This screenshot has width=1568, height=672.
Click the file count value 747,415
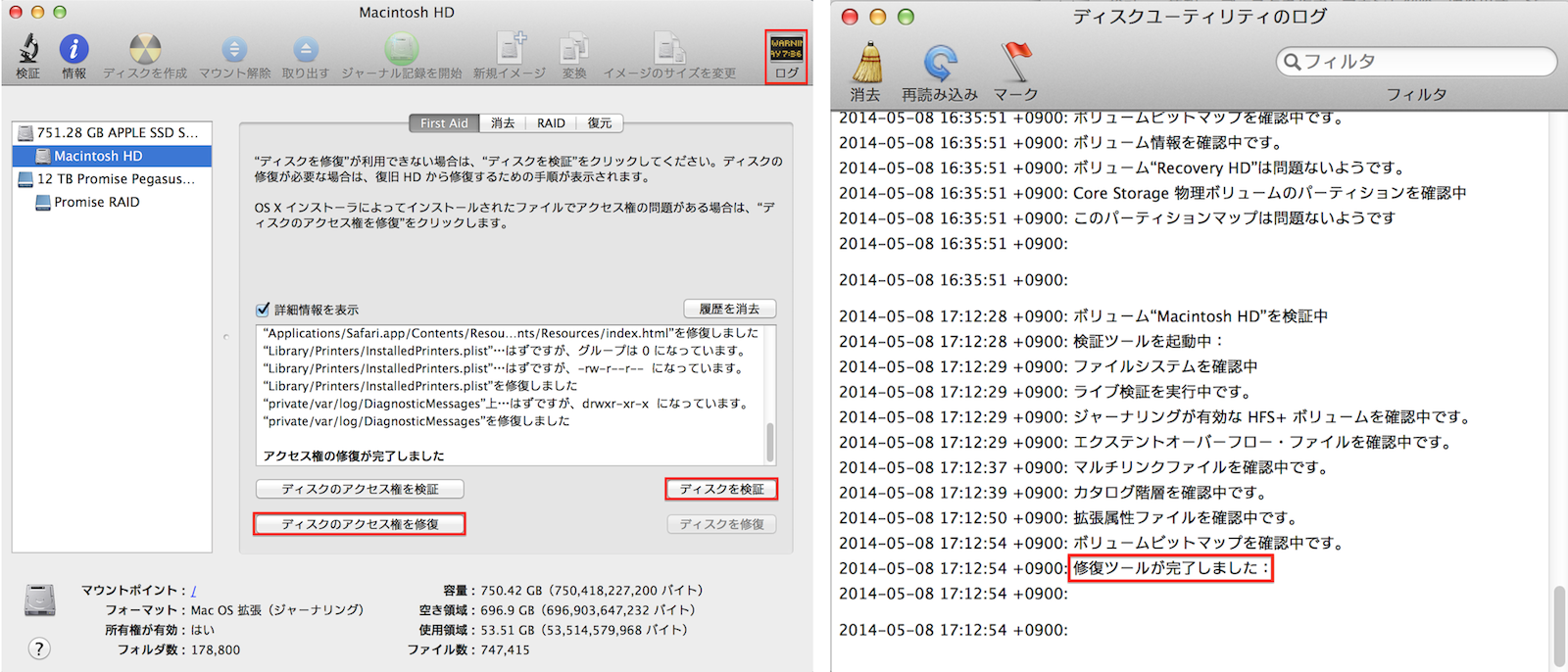[505, 649]
